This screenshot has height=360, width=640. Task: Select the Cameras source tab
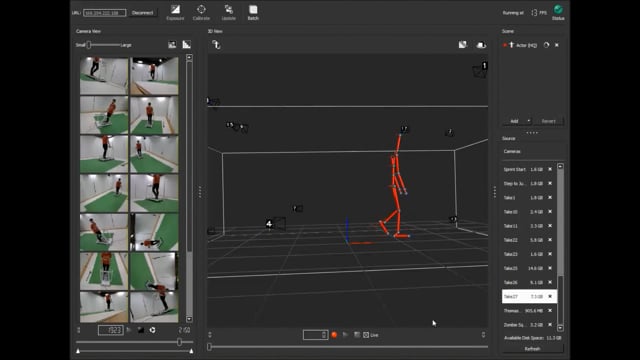[x=512, y=151]
